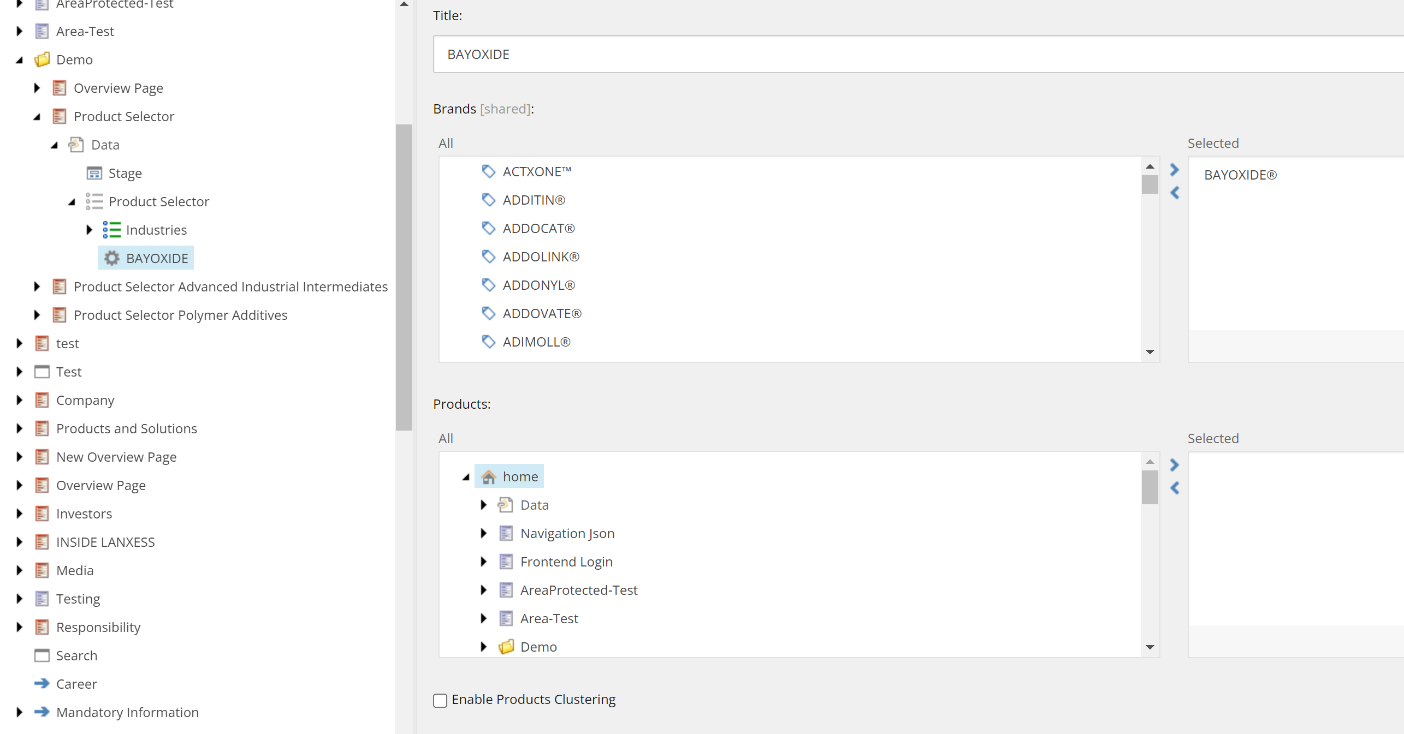This screenshot has height=734, width=1404.
Task: Move brand right using Brands right arrow
Action: point(1175,170)
